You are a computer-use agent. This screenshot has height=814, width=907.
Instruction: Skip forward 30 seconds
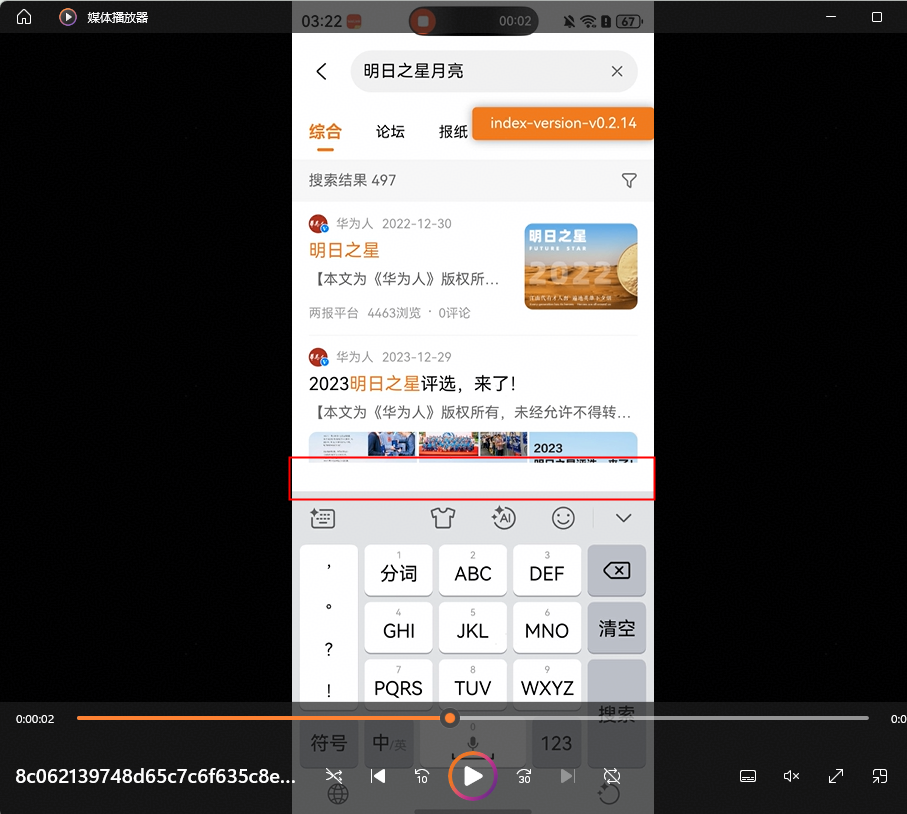coord(524,776)
